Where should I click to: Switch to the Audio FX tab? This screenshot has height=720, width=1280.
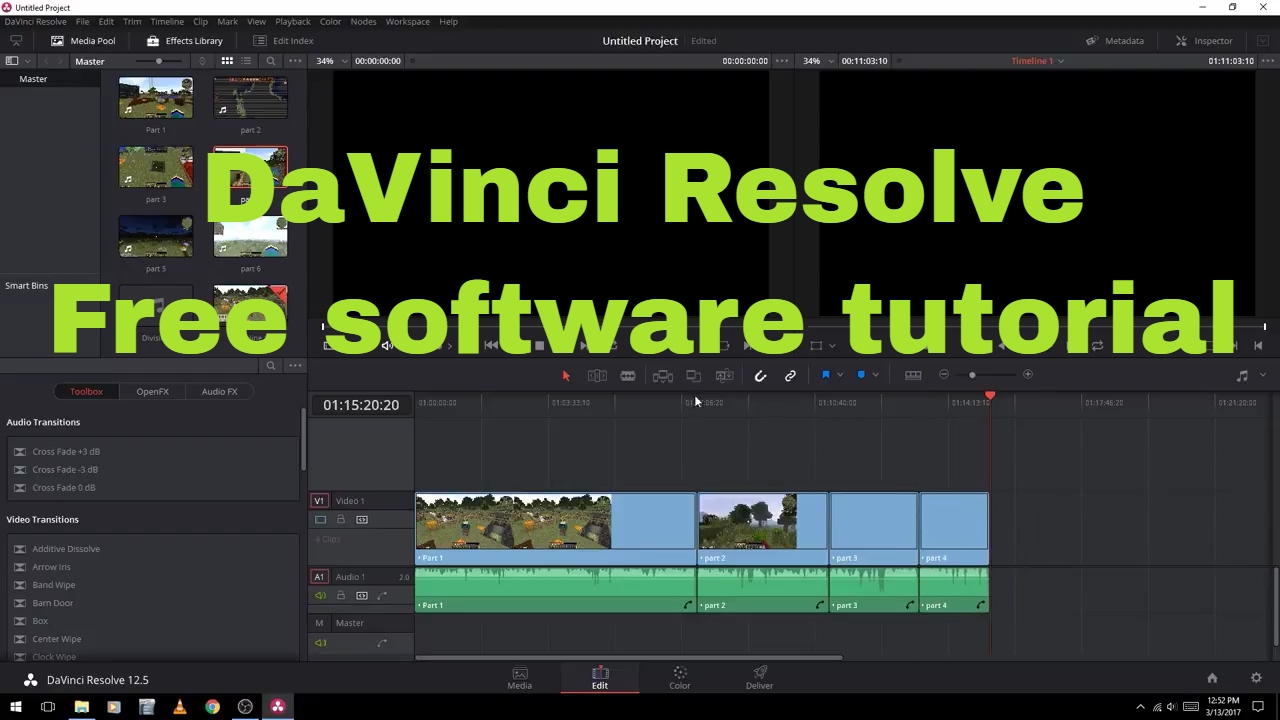(x=219, y=391)
